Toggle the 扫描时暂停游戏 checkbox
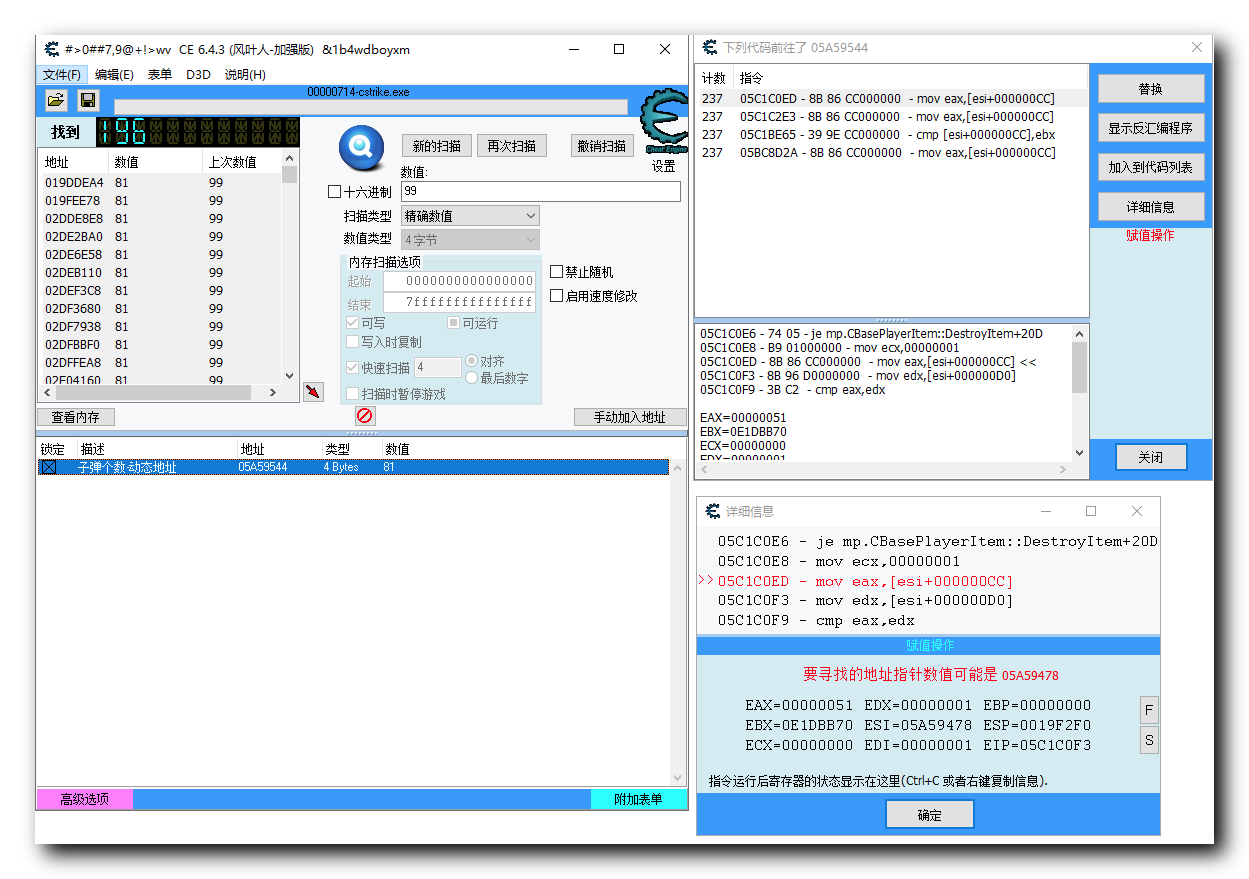 tap(353, 394)
